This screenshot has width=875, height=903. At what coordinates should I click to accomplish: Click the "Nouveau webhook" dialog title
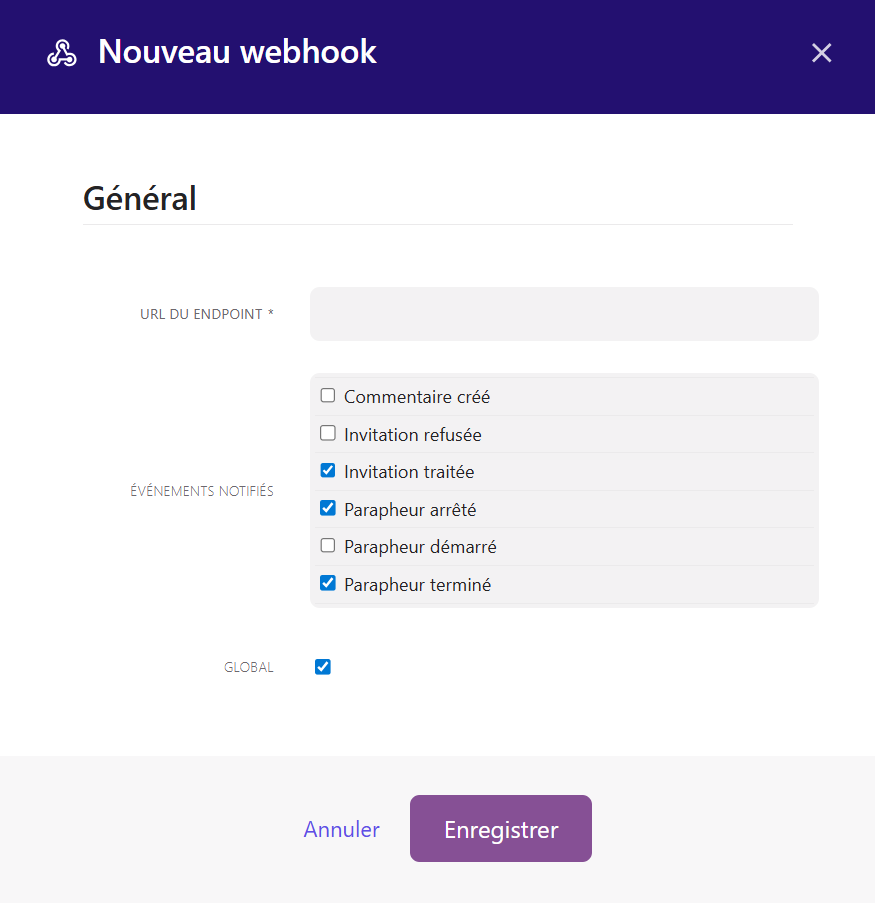coord(237,52)
